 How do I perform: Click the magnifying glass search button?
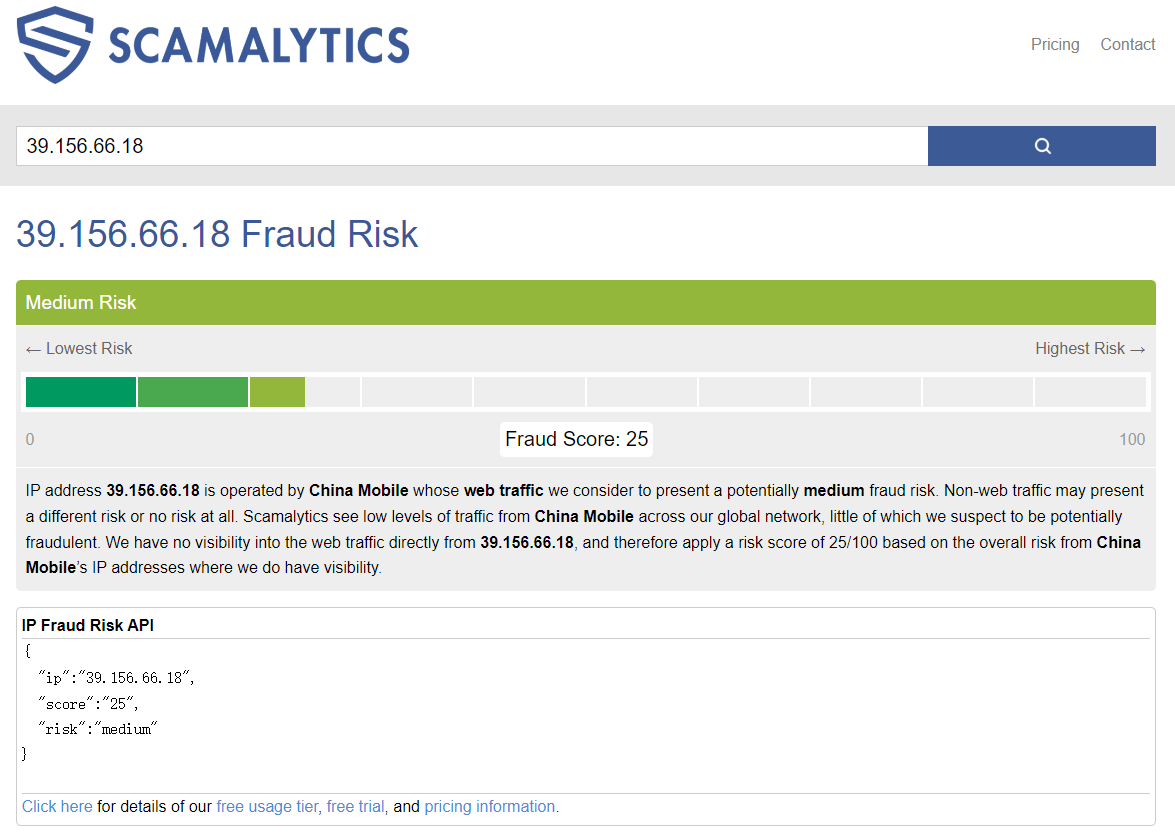[1041, 146]
